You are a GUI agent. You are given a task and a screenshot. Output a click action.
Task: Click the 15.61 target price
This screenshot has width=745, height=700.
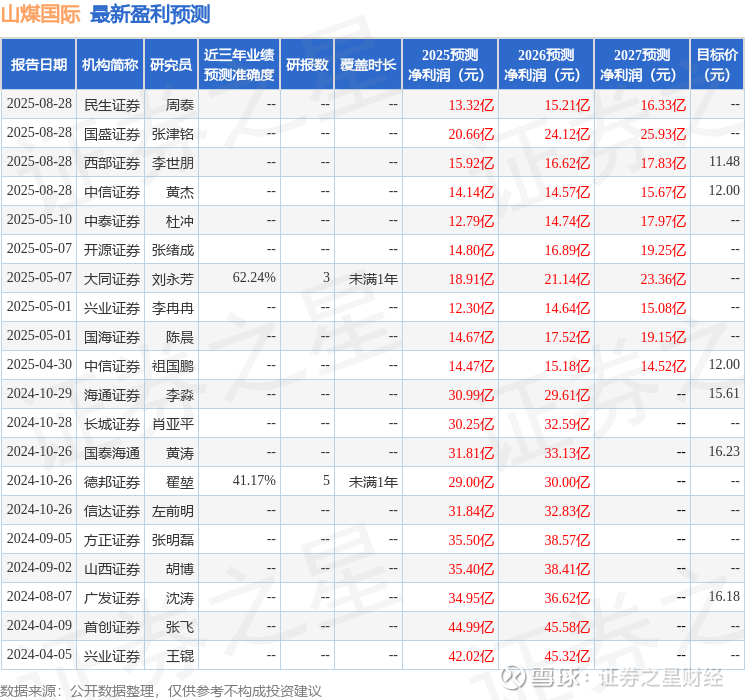coord(724,393)
